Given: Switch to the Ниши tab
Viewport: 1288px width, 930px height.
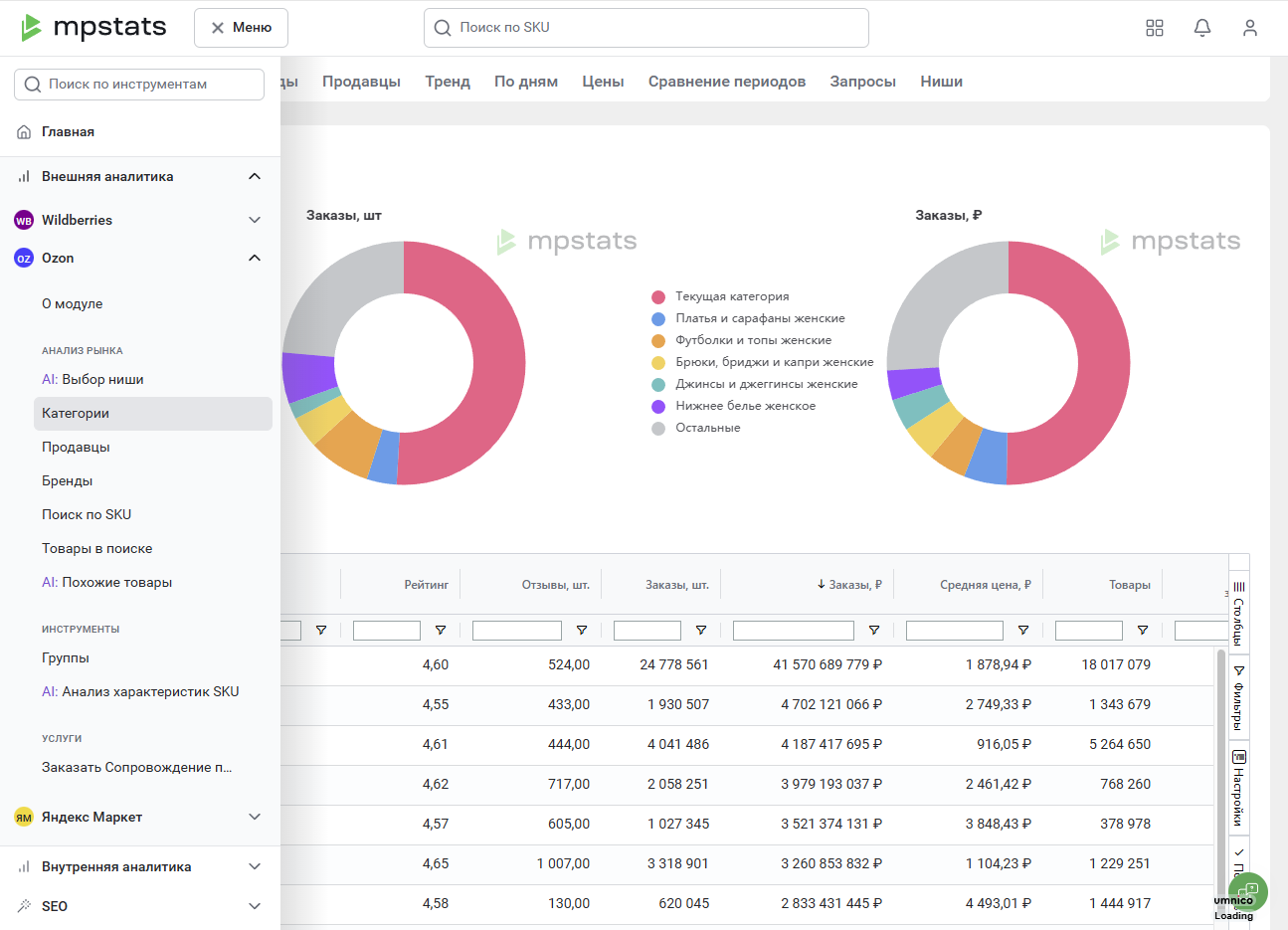Looking at the screenshot, I should point(941,82).
